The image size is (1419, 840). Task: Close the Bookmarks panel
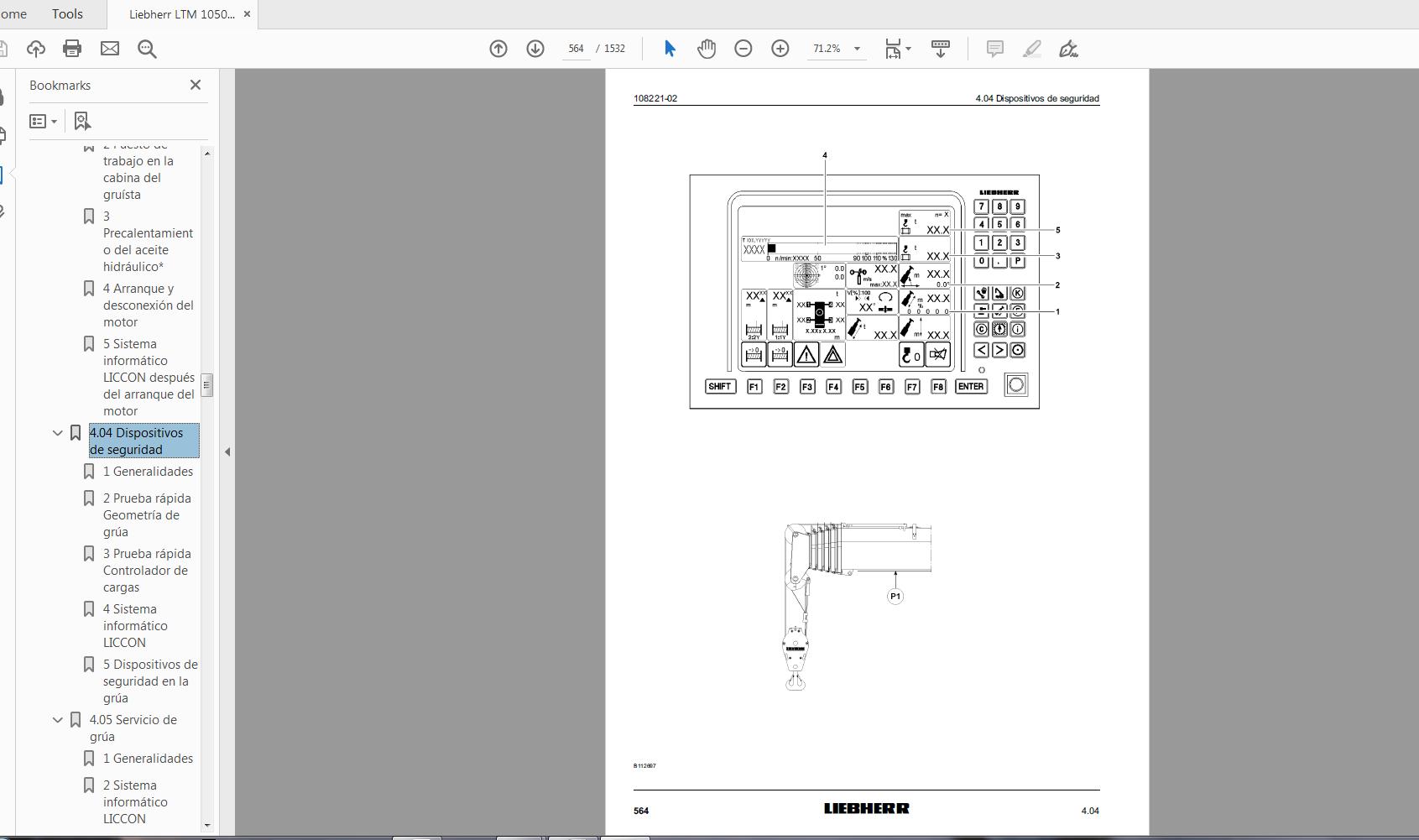pyautogui.click(x=196, y=85)
